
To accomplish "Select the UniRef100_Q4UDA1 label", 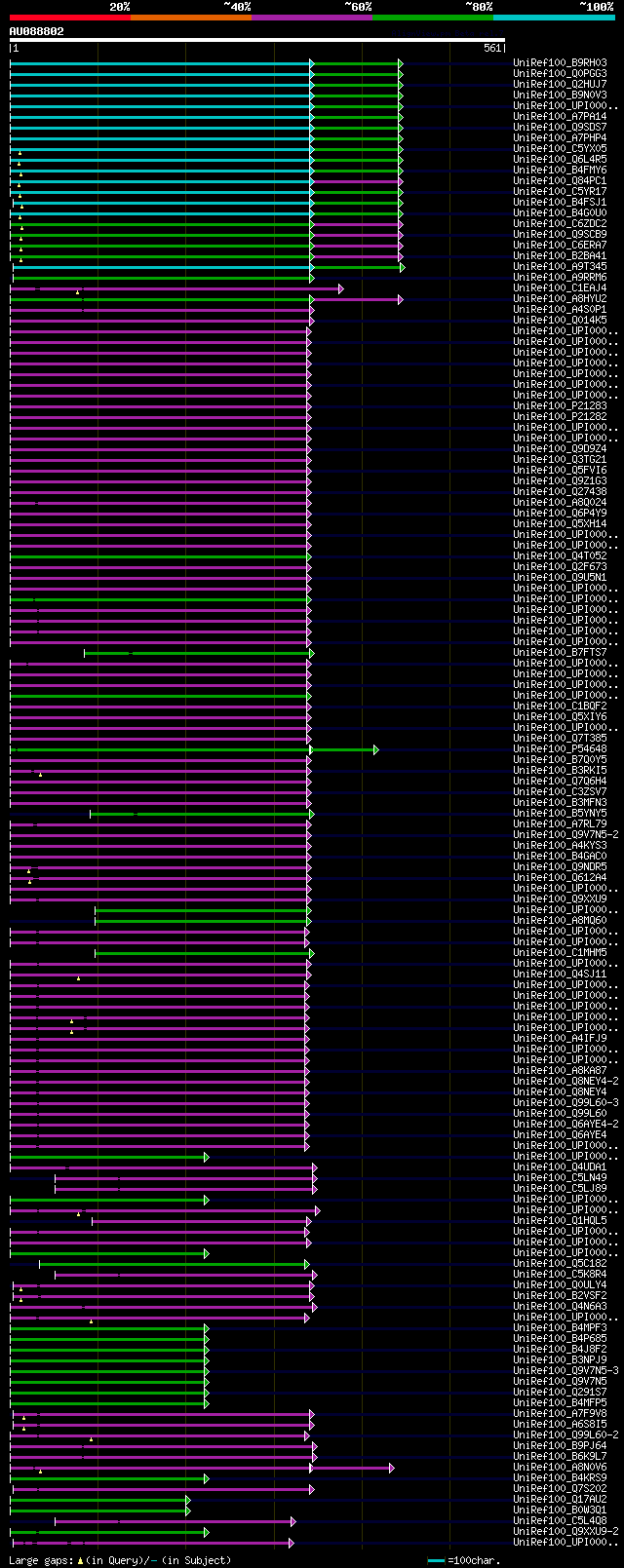I will [561, 1166].
